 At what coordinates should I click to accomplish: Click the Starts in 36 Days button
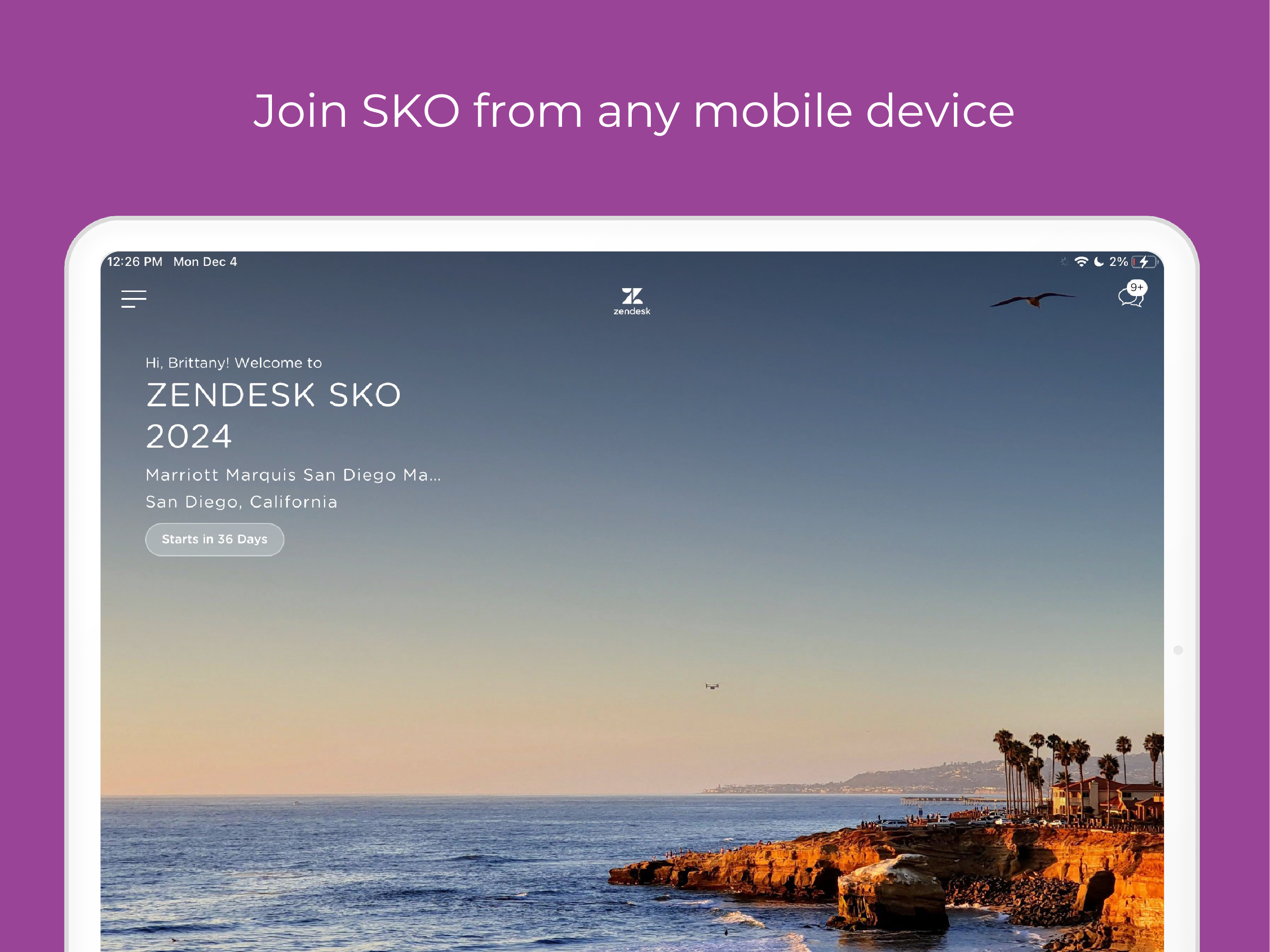215,539
